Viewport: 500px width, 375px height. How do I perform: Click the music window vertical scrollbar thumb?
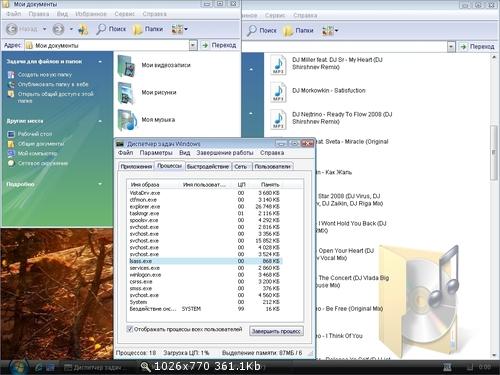[494, 153]
